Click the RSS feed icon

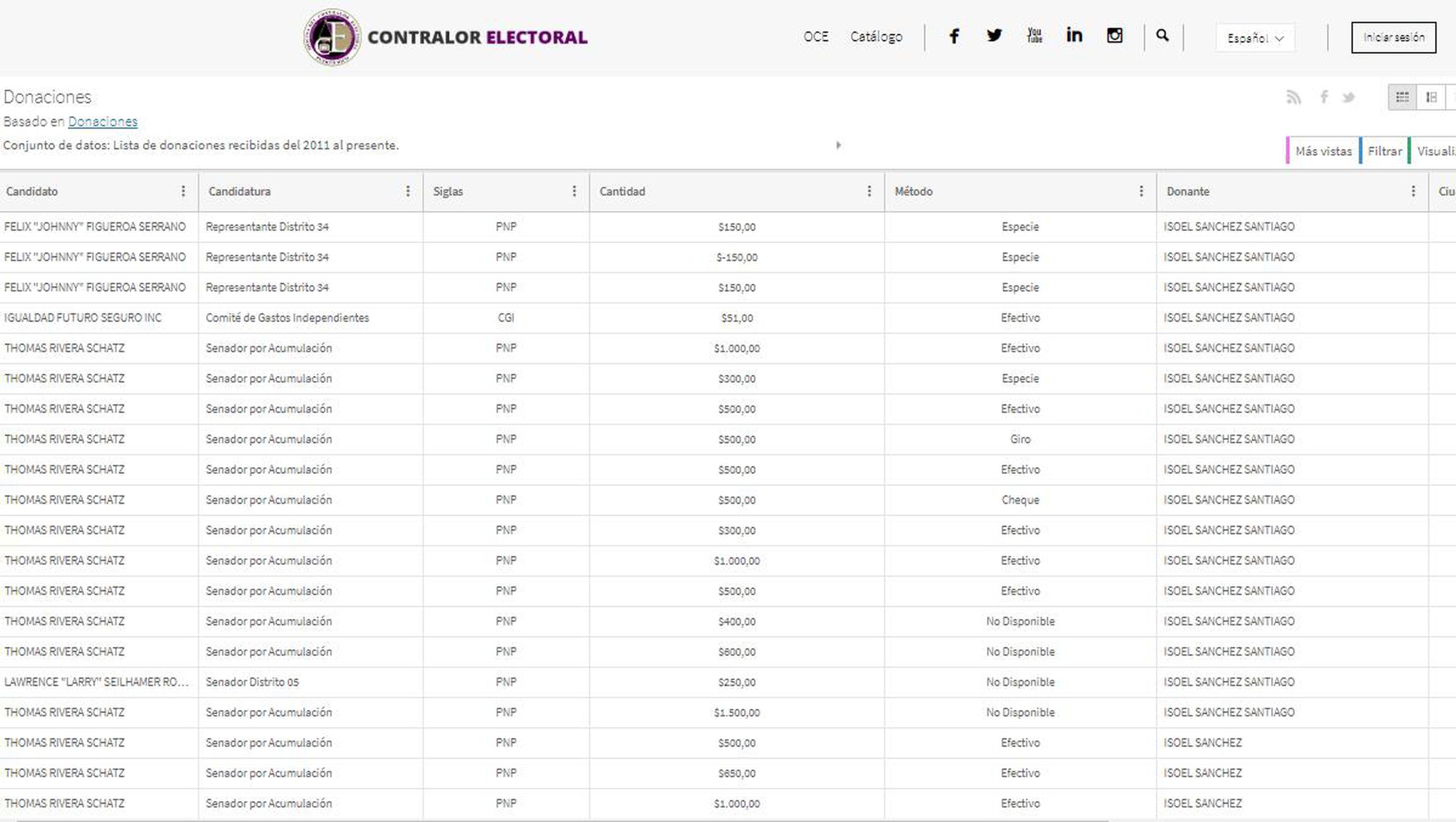tap(1293, 97)
